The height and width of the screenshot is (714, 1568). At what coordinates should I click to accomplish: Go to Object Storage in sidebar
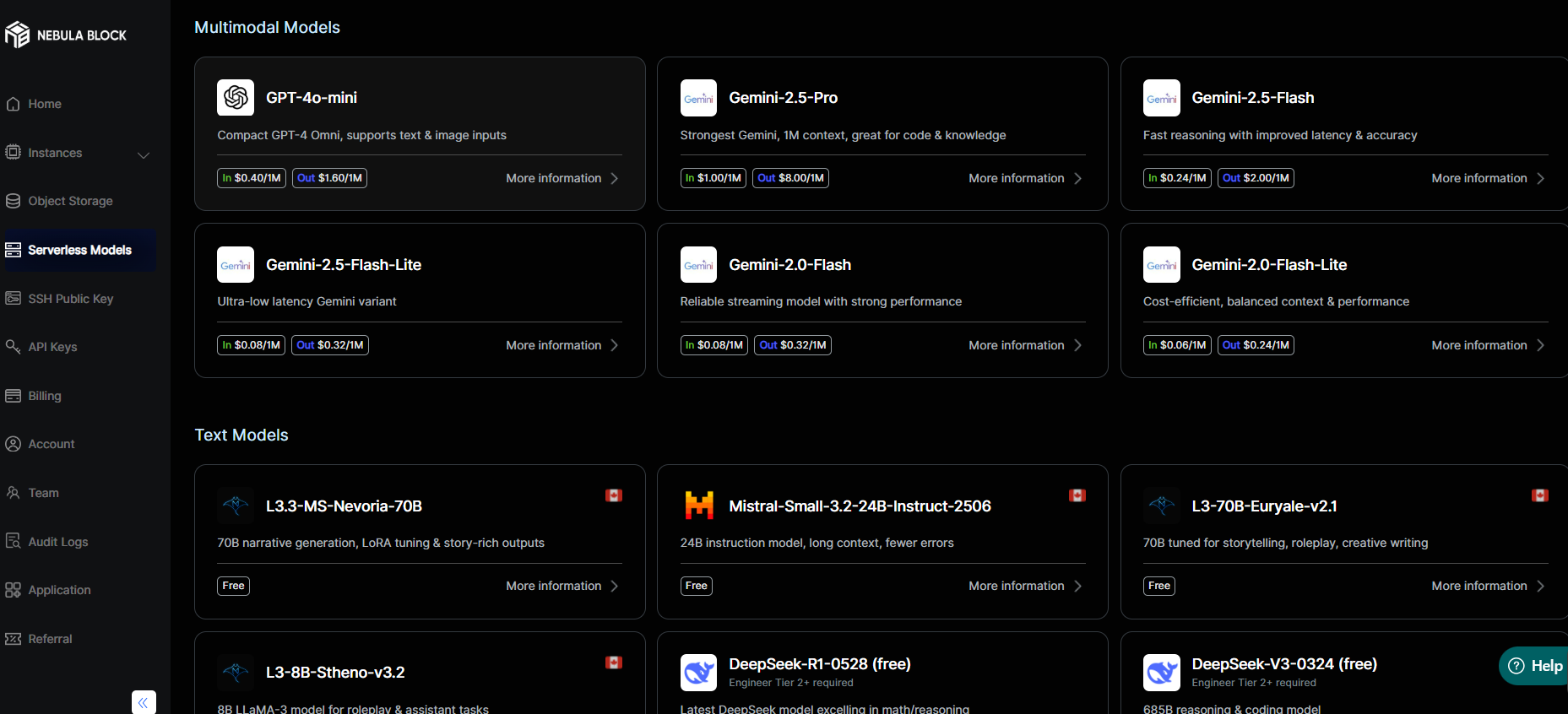(x=70, y=201)
